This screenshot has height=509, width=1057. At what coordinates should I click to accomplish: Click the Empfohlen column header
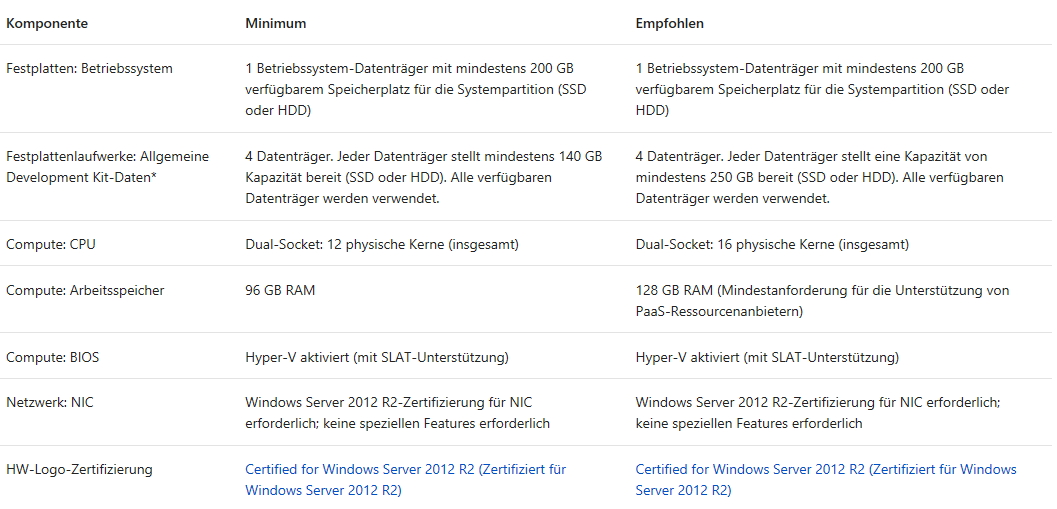coord(668,23)
